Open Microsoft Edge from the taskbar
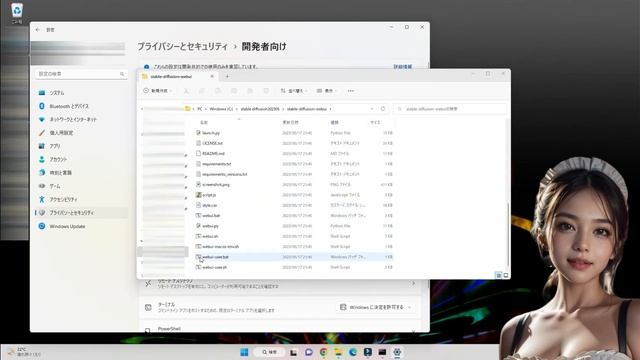Viewport: 640px width, 360px height. (x=353, y=352)
